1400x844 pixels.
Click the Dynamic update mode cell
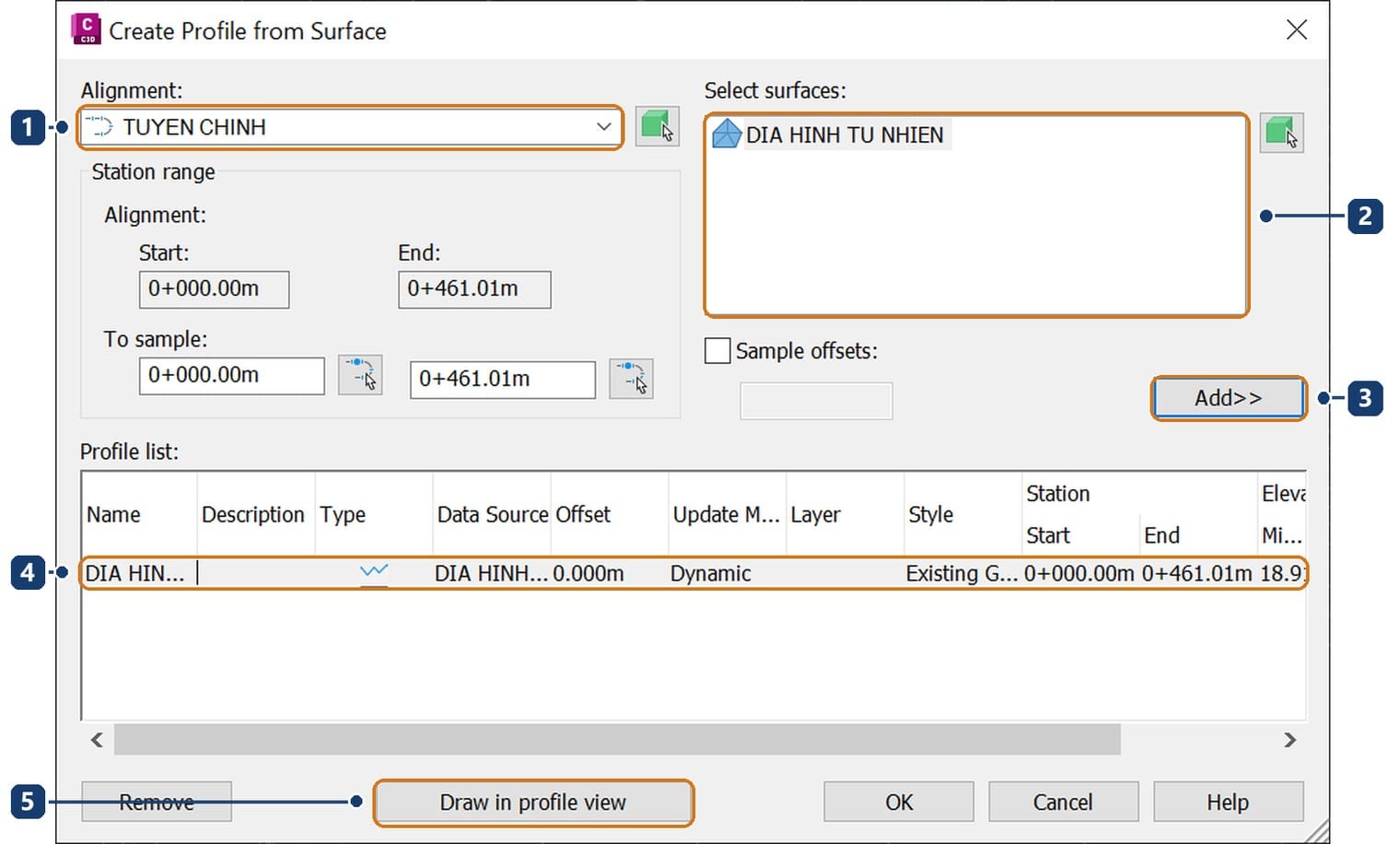pyautogui.click(x=727, y=573)
